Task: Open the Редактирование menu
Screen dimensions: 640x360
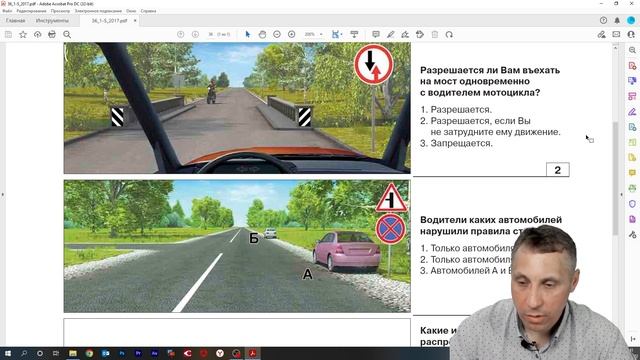Action: [31, 11]
